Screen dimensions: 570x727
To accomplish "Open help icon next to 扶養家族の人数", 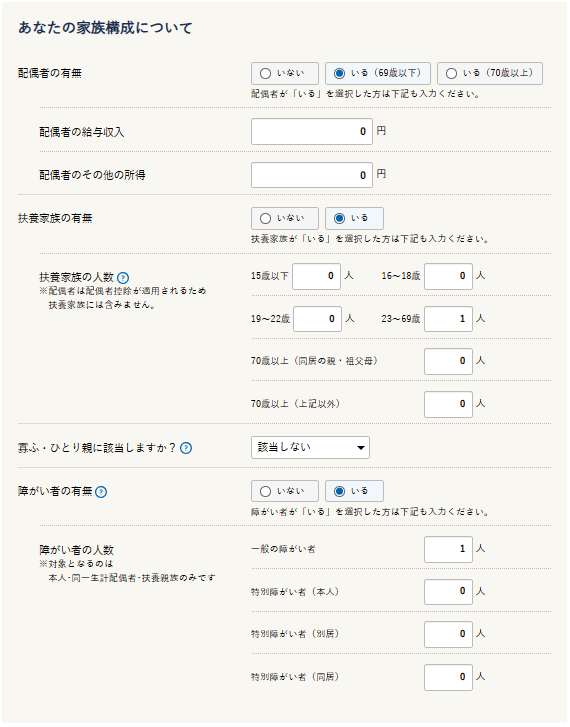I will 123,278.
